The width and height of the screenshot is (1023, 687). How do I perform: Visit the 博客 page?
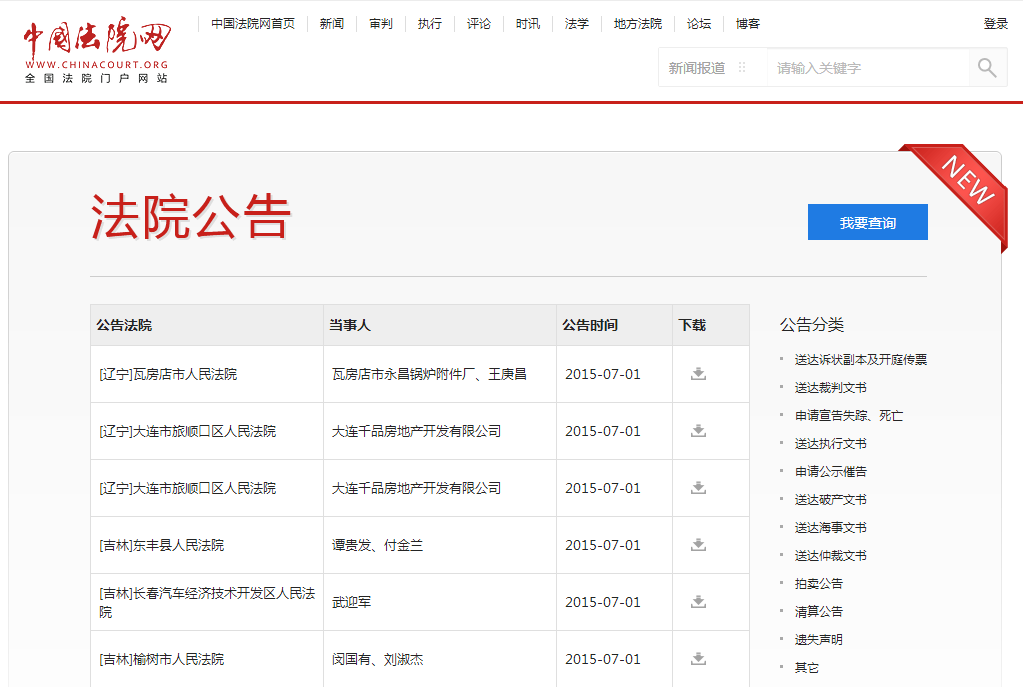[x=748, y=24]
